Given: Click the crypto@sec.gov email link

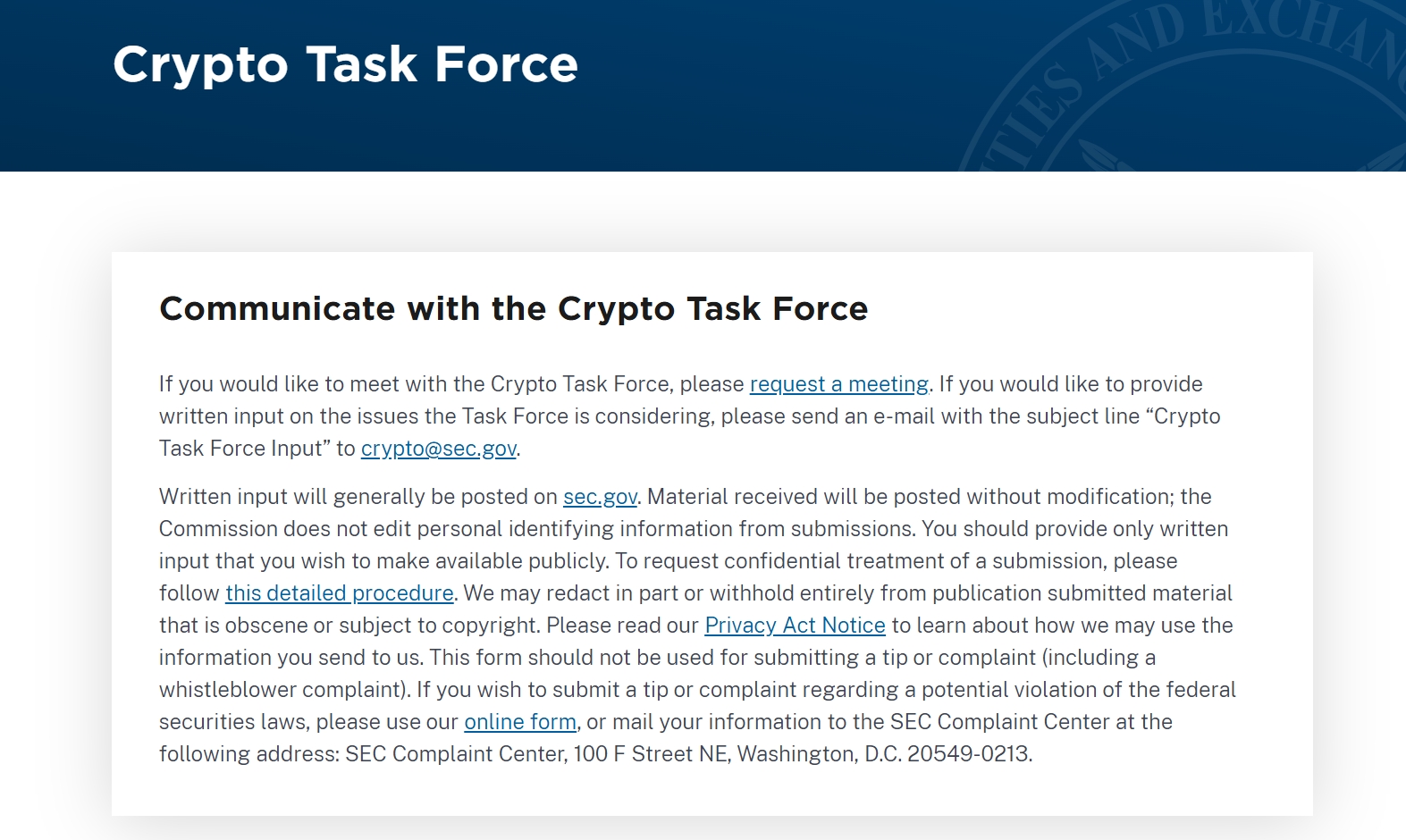Looking at the screenshot, I should pyautogui.click(x=439, y=449).
